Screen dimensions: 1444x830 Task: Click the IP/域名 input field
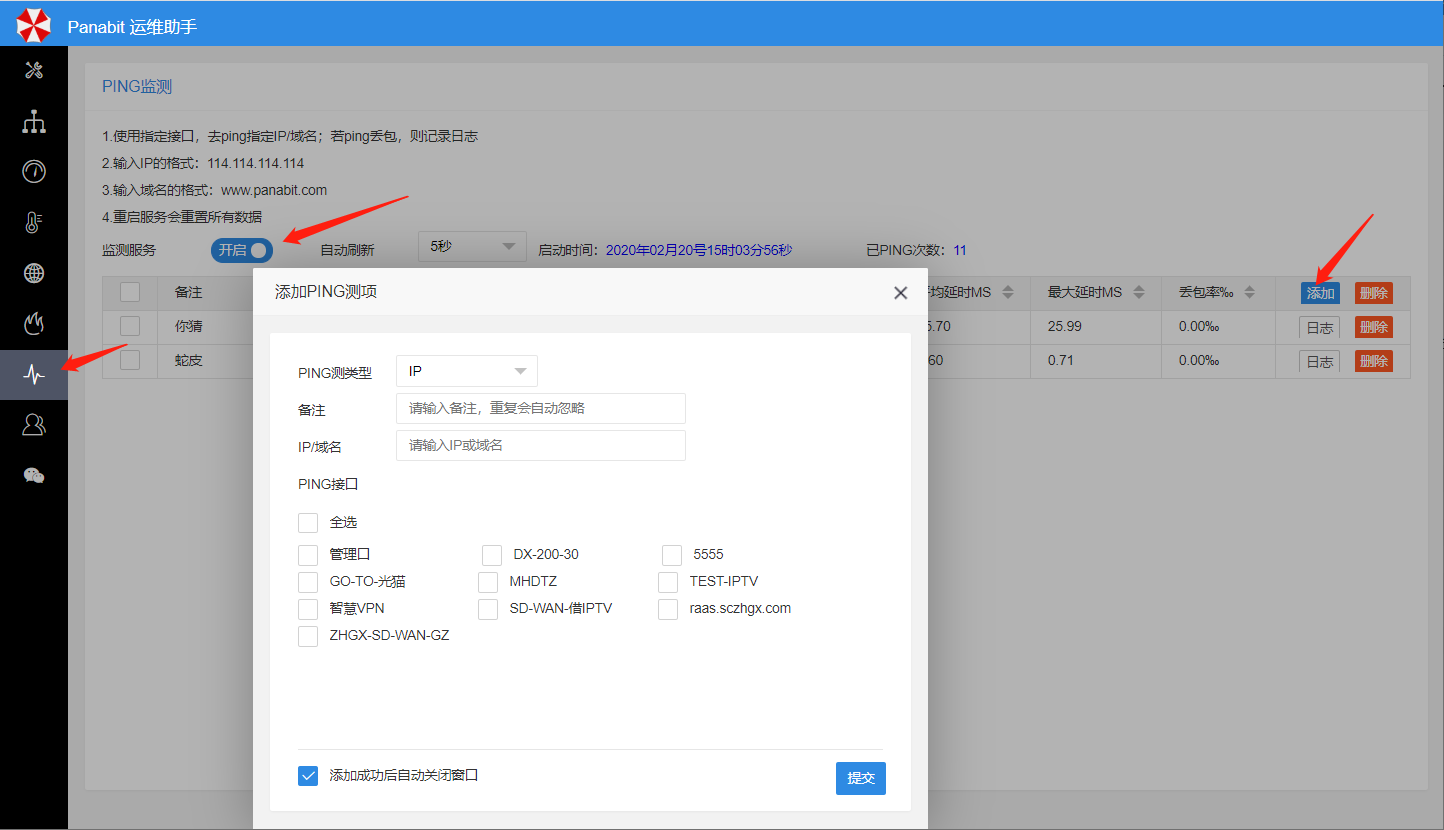tap(540, 446)
